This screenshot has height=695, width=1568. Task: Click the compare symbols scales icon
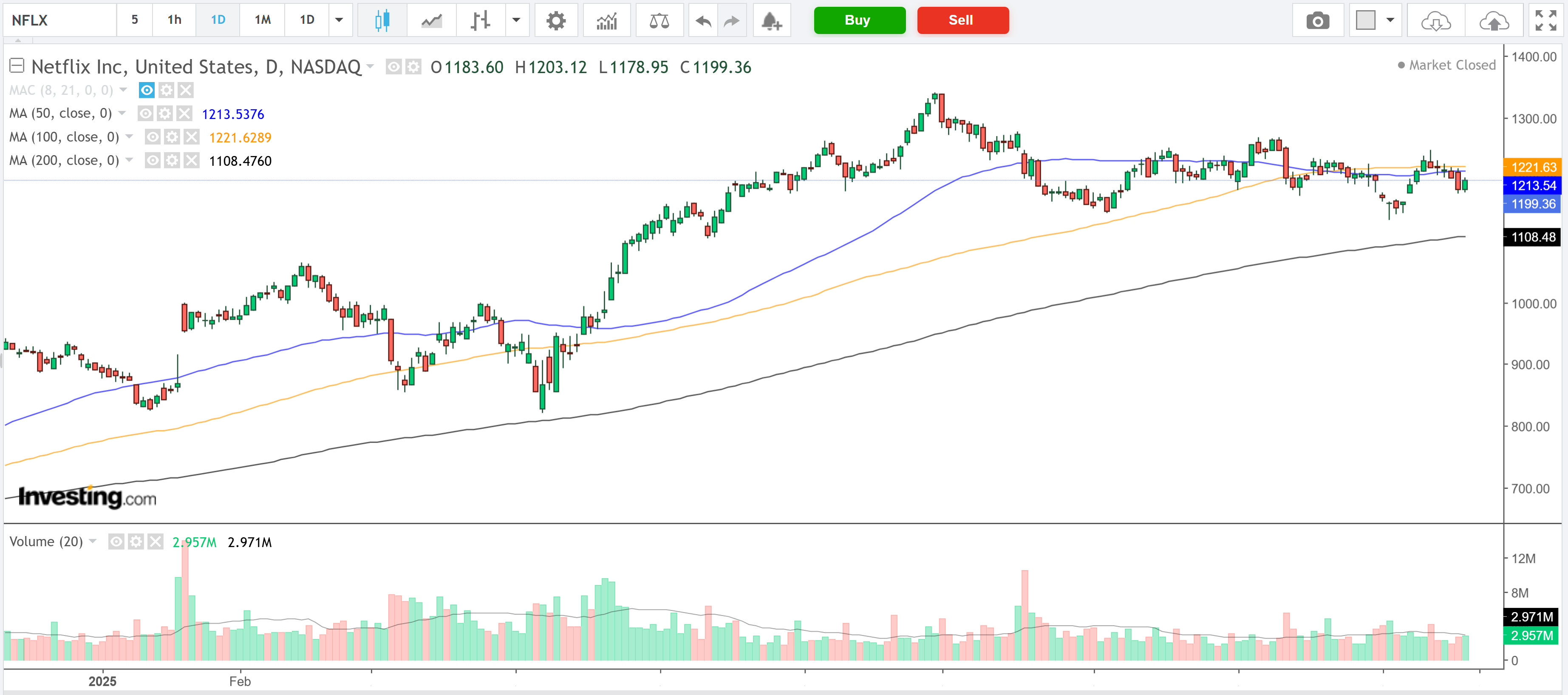point(659,21)
